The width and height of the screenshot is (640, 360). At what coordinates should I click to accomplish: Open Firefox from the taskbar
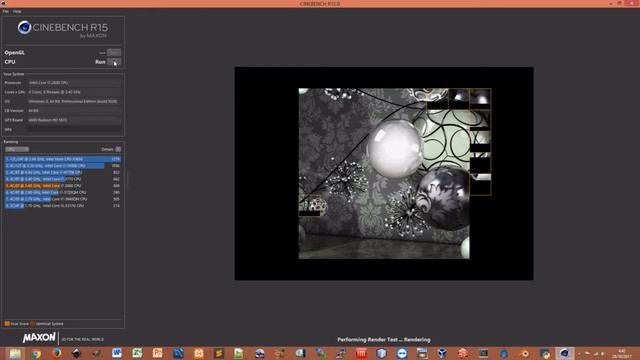[56, 353]
